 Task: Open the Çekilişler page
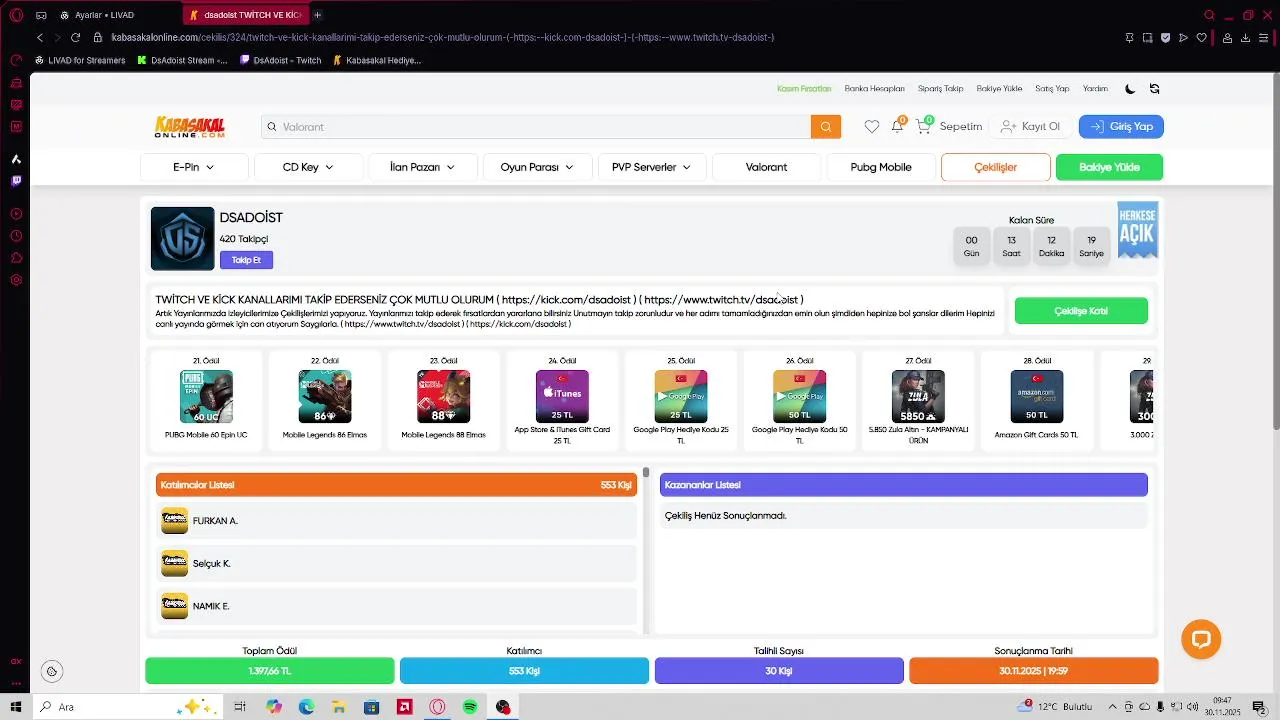coord(996,167)
